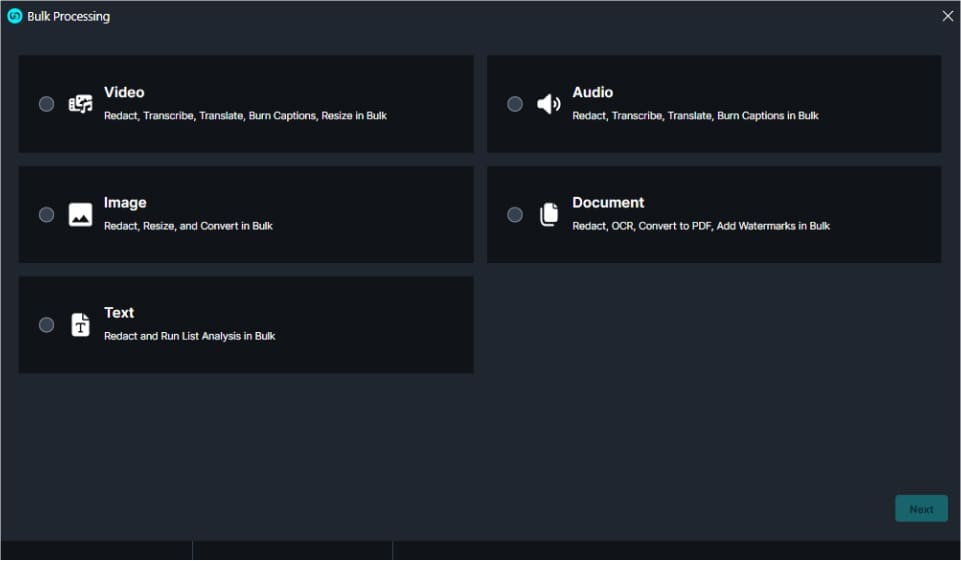Click the Audio card heading
Viewport: 961px width, 561px height.
[592, 92]
